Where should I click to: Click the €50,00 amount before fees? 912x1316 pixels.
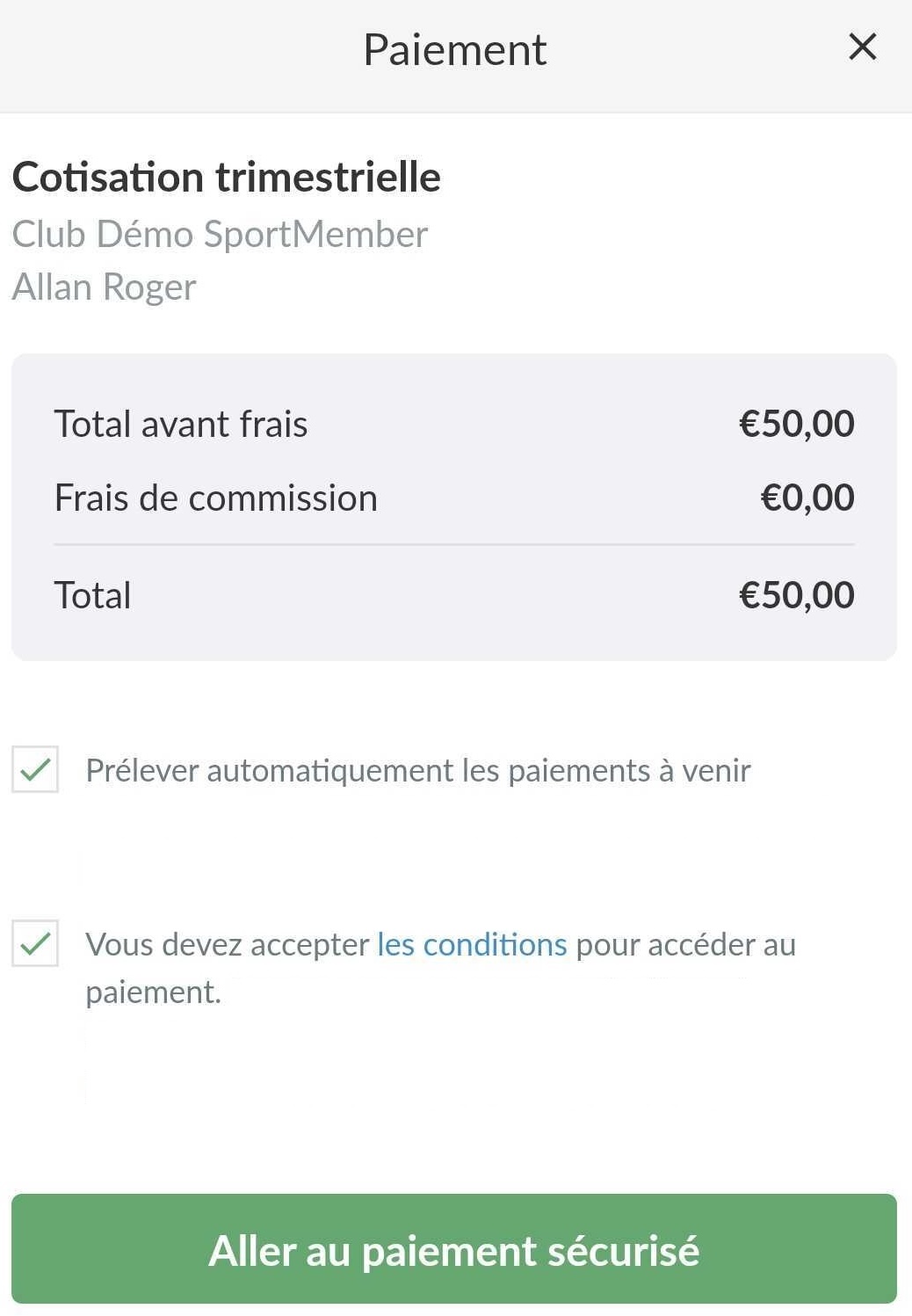[796, 424]
